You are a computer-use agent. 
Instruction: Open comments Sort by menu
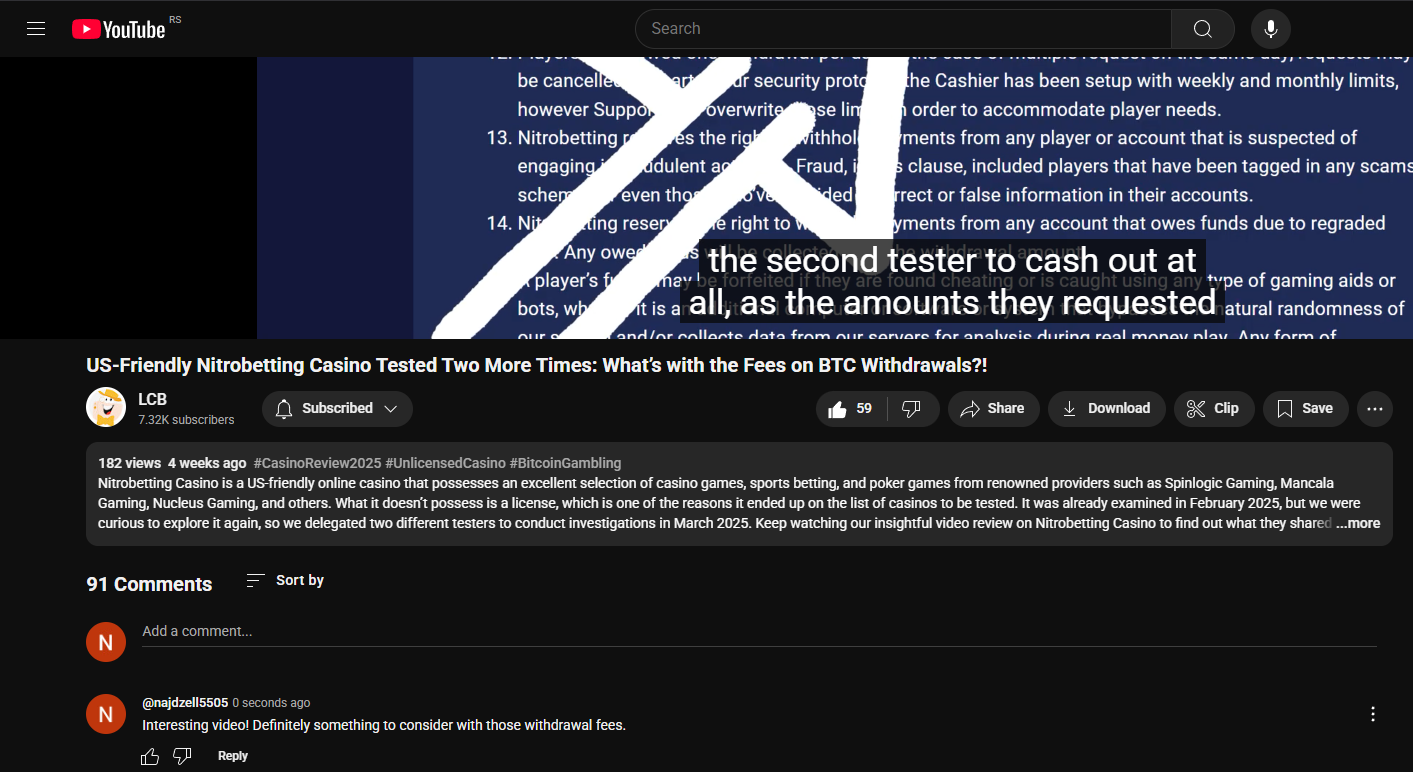(285, 580)
